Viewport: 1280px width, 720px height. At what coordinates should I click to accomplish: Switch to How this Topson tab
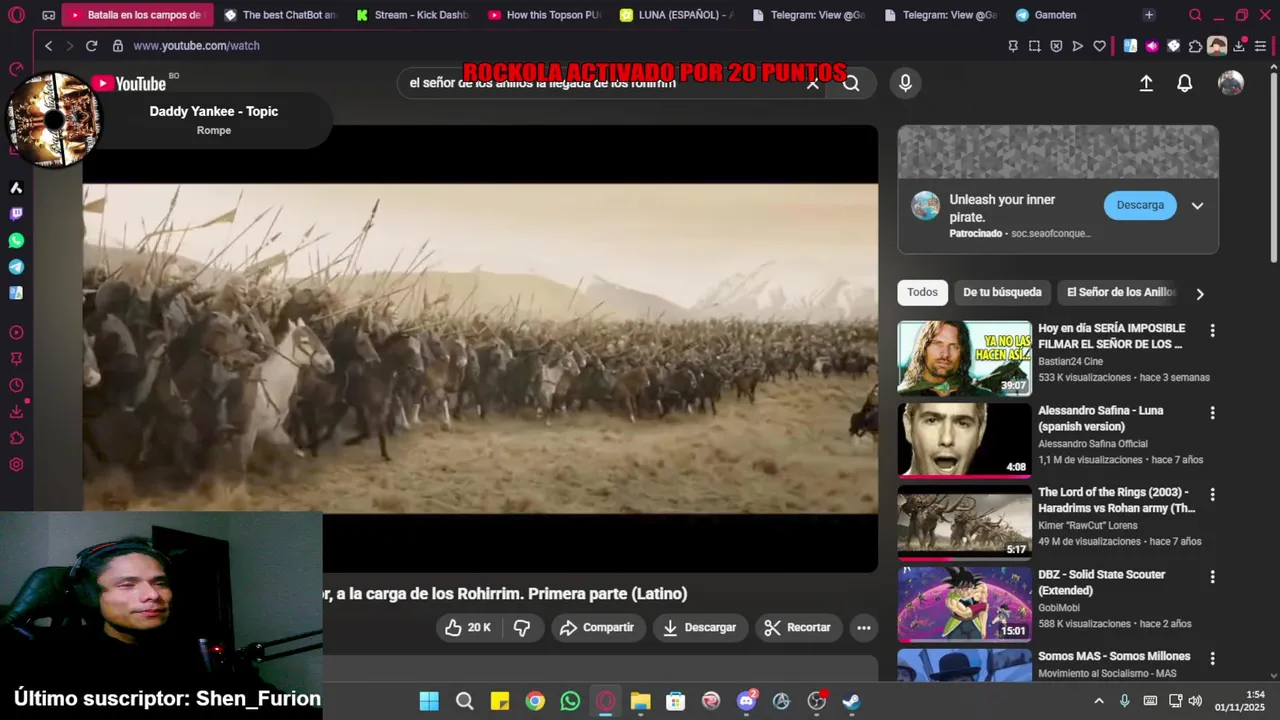[545, 15]
